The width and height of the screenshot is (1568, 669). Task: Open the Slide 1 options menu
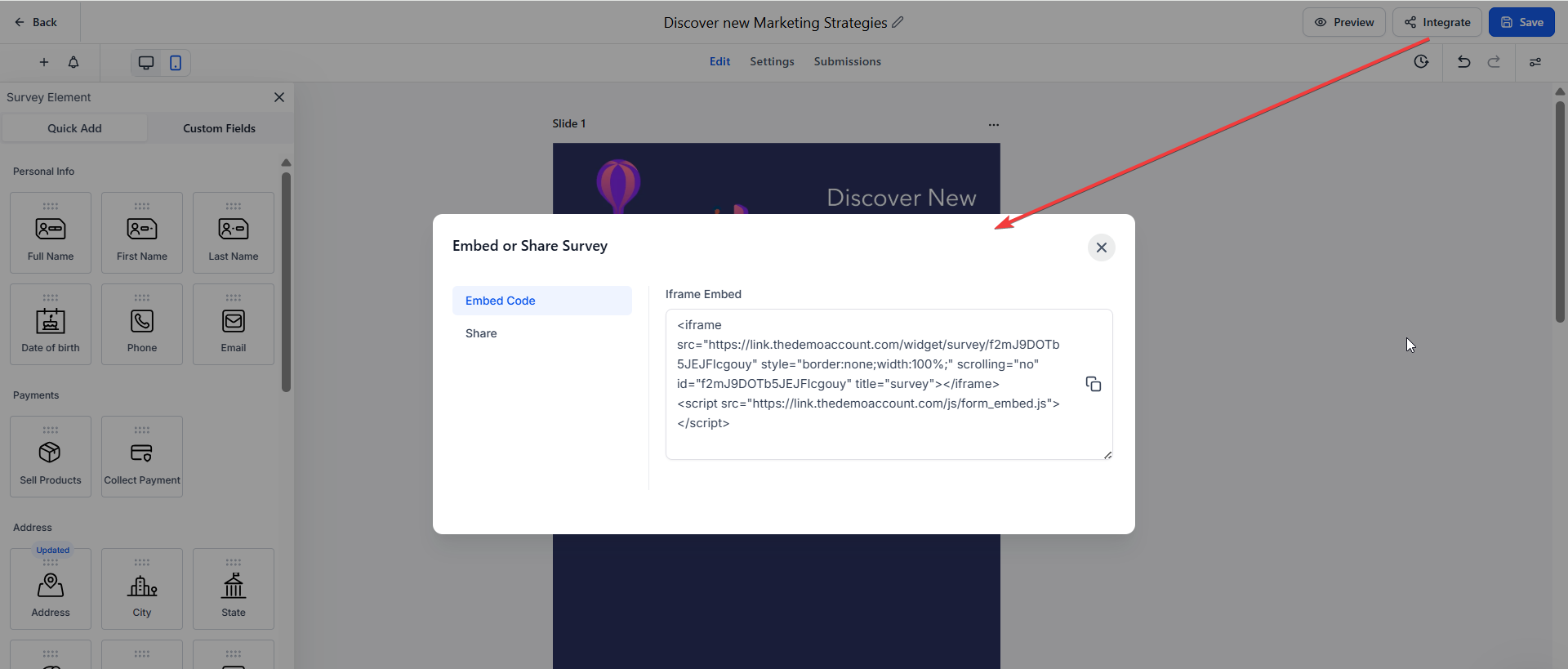pyautogui.click(x=993, y=125)
